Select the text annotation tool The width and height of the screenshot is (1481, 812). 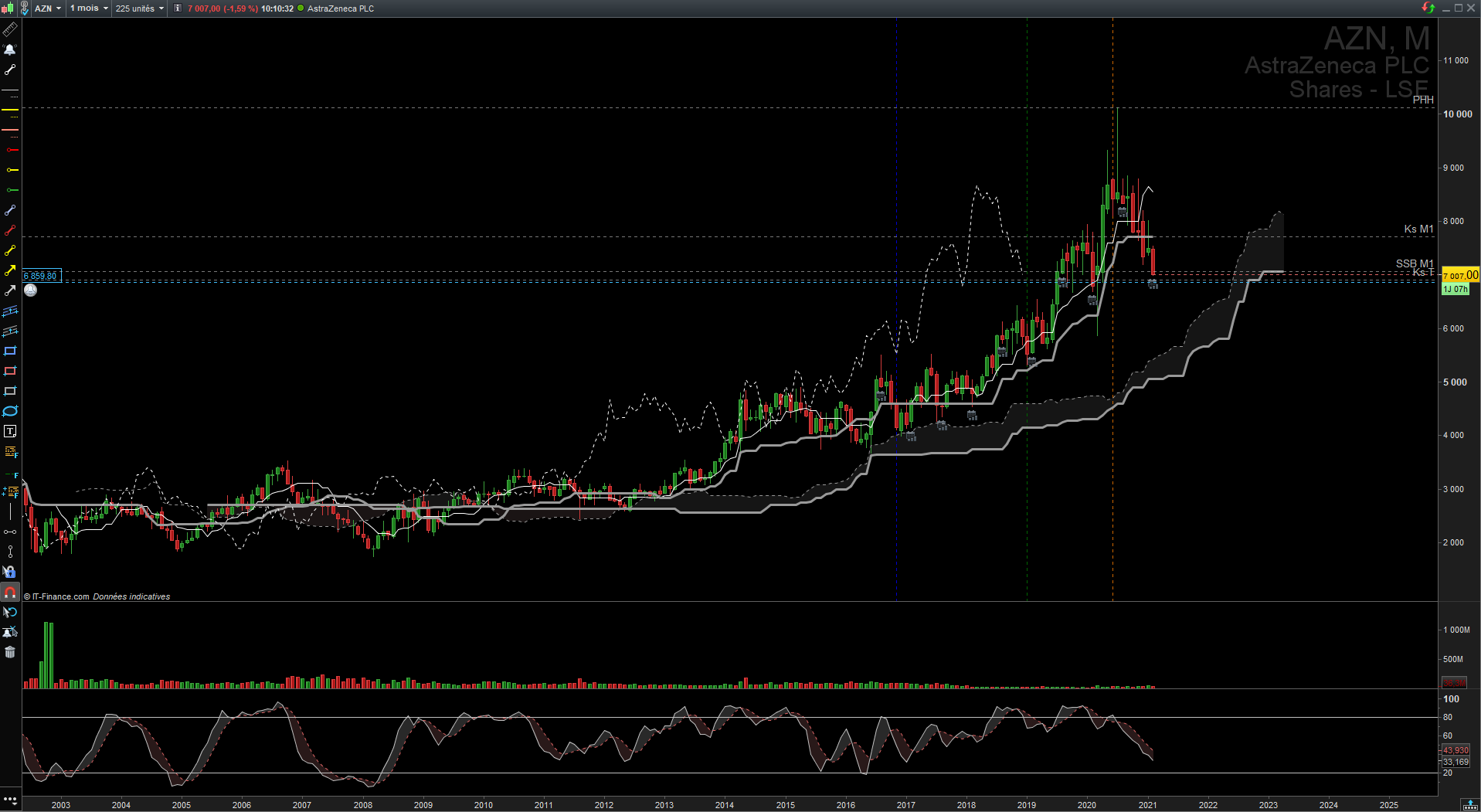point(10,431)
